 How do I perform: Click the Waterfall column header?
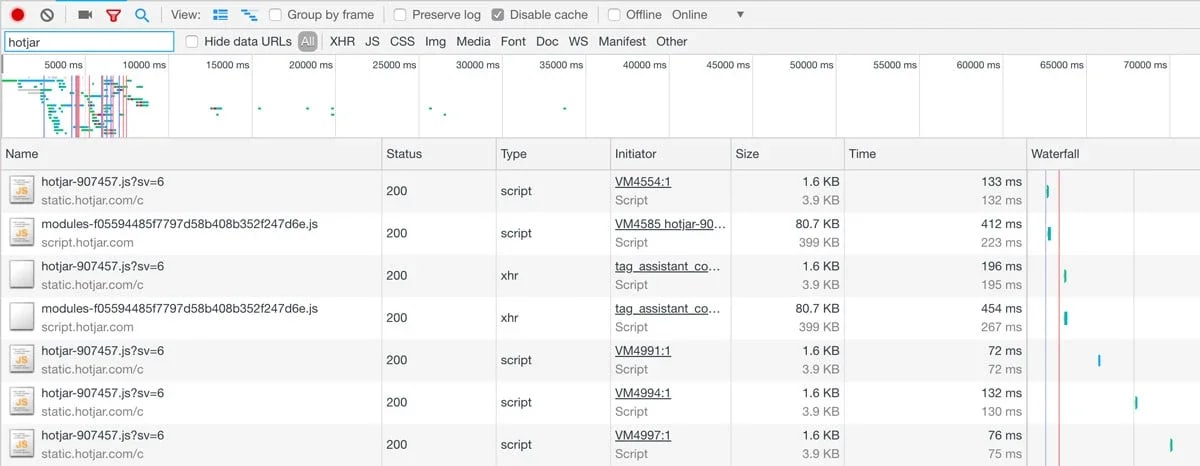click(x=1113, y=154)
